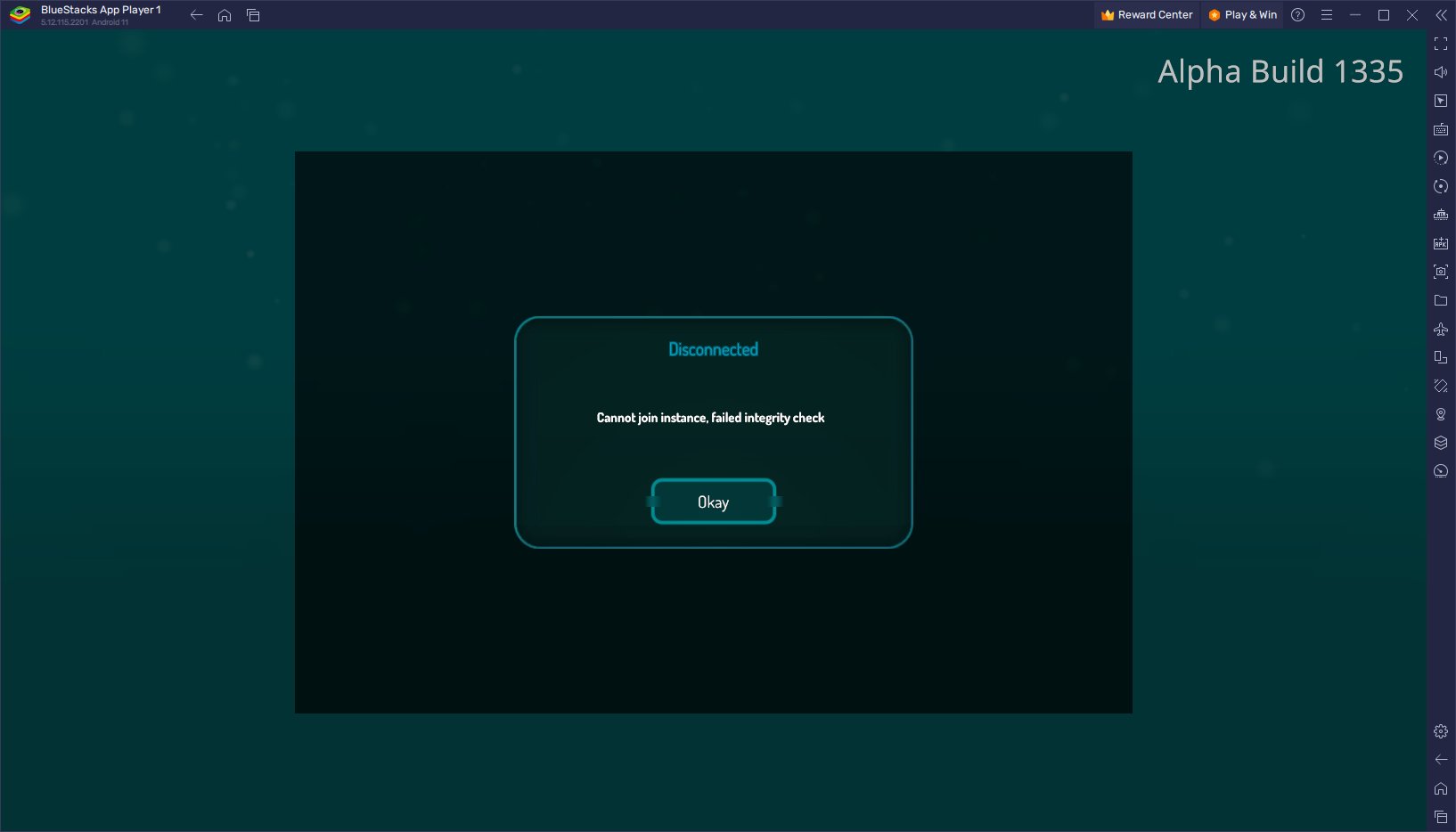Click the help question mark icon
This screenshot has height=832, width=1456.
tap(1297, 15)
